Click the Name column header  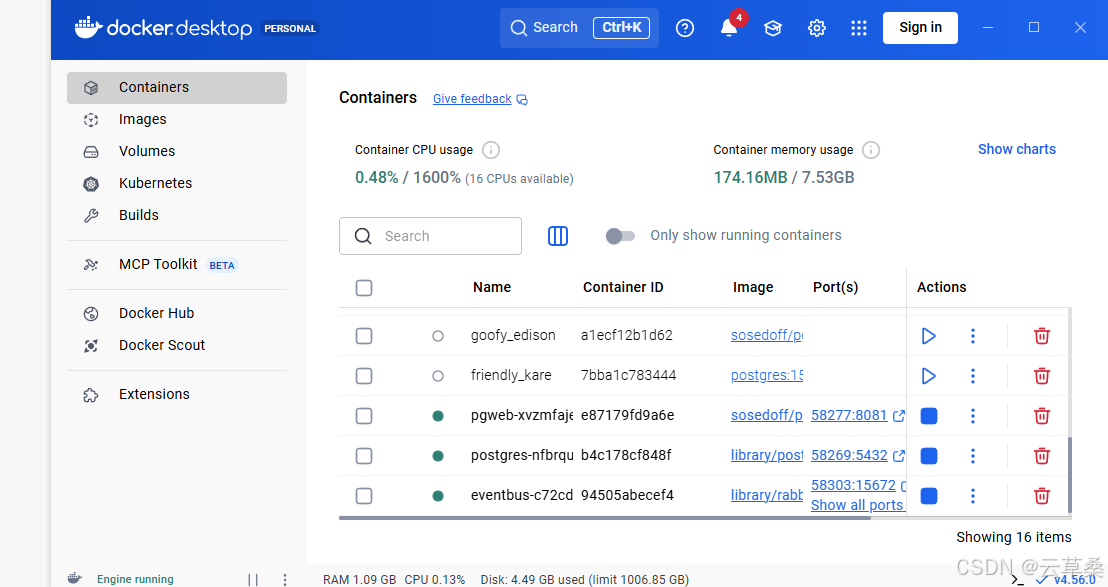(x=492, y=287)
